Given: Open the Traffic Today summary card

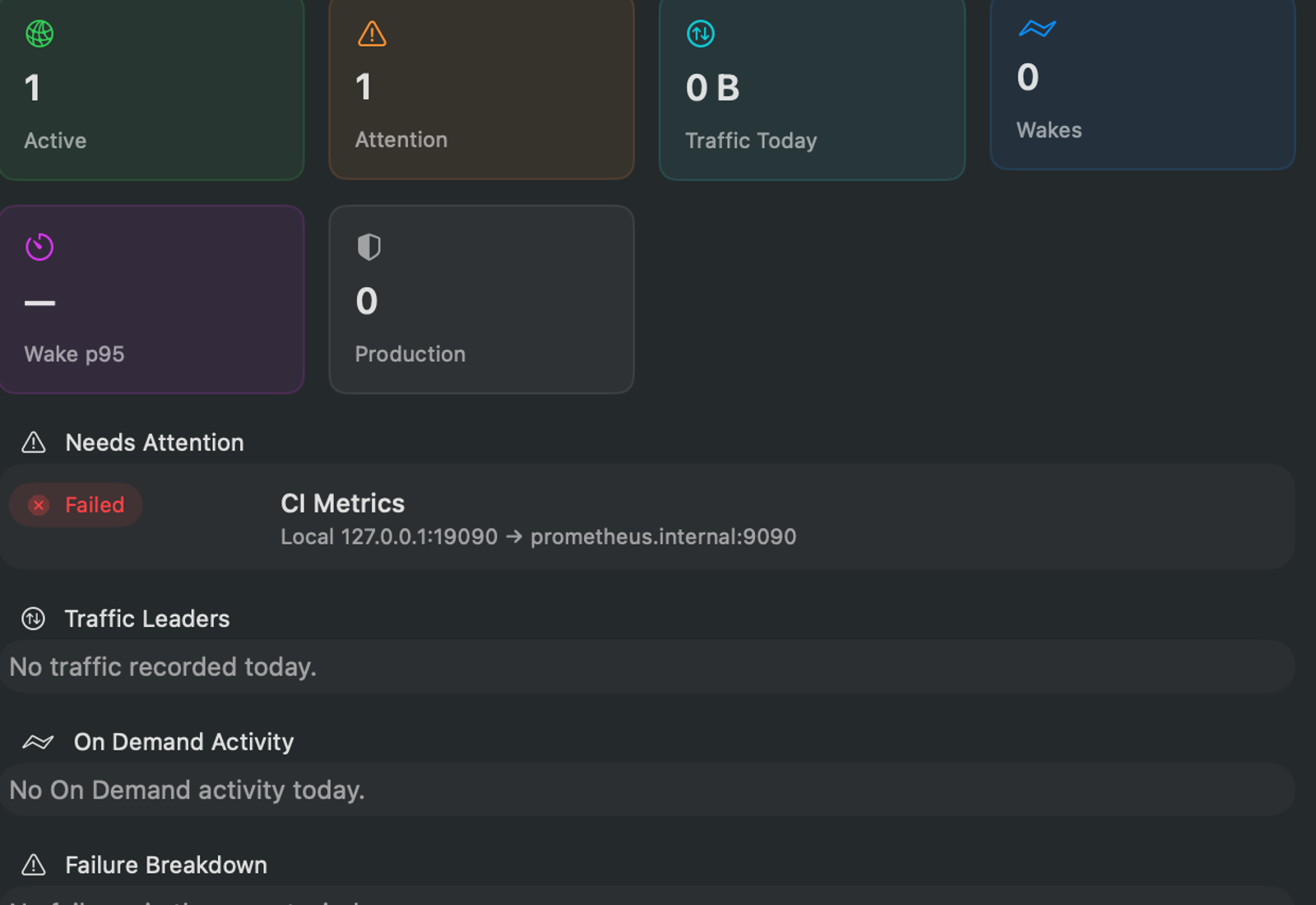Looking at the screenshot, I should (812, 88).
